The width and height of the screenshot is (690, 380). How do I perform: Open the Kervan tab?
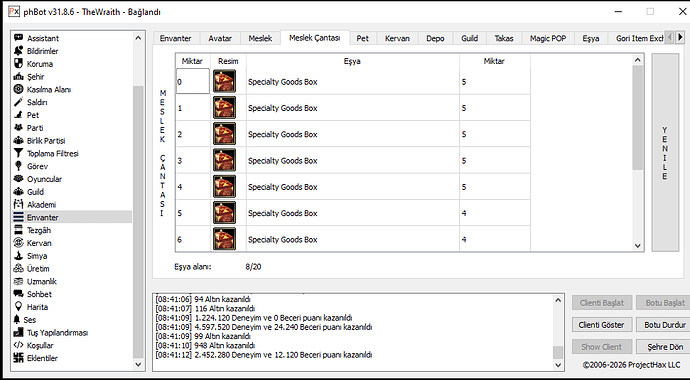(397, 38)
